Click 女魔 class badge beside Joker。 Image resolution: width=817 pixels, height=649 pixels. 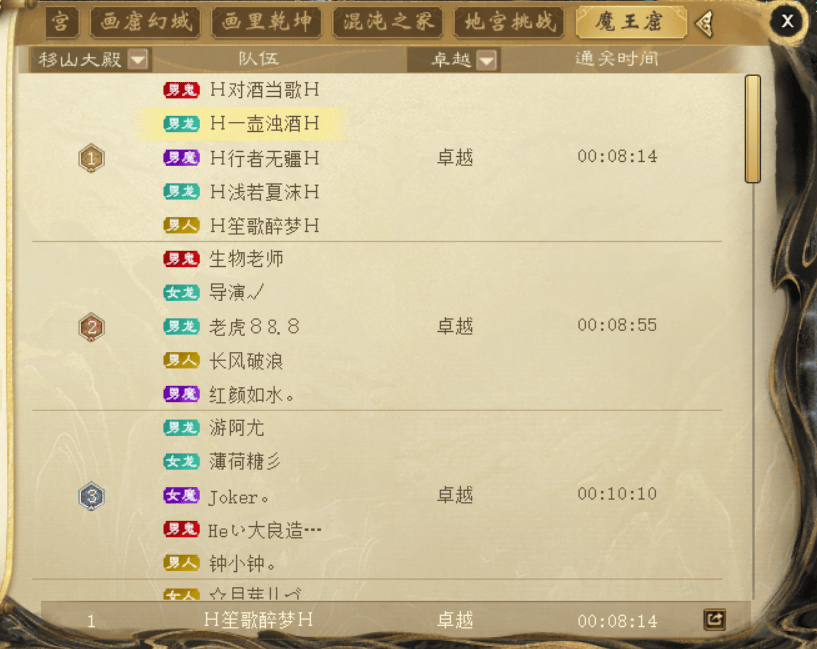coord(181,495)
